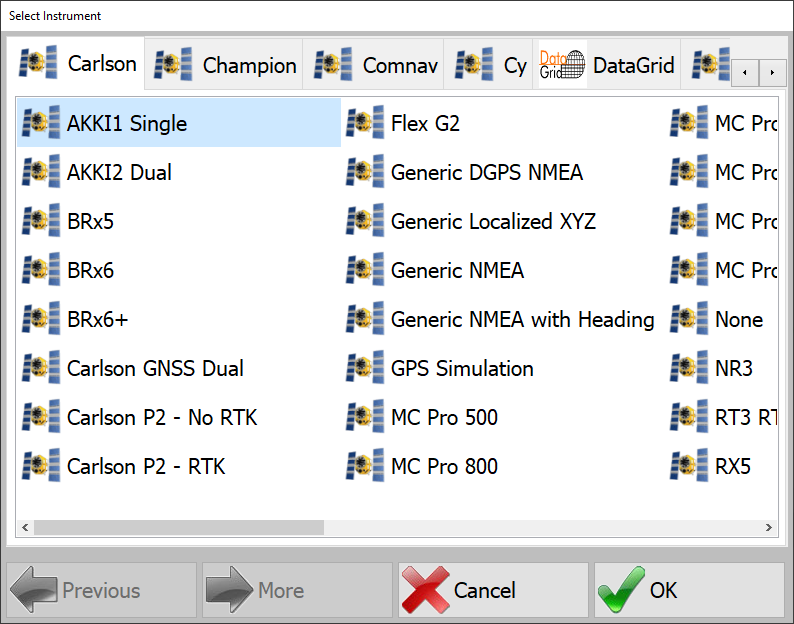Click the green checkmark OK icon

(621, 590)
